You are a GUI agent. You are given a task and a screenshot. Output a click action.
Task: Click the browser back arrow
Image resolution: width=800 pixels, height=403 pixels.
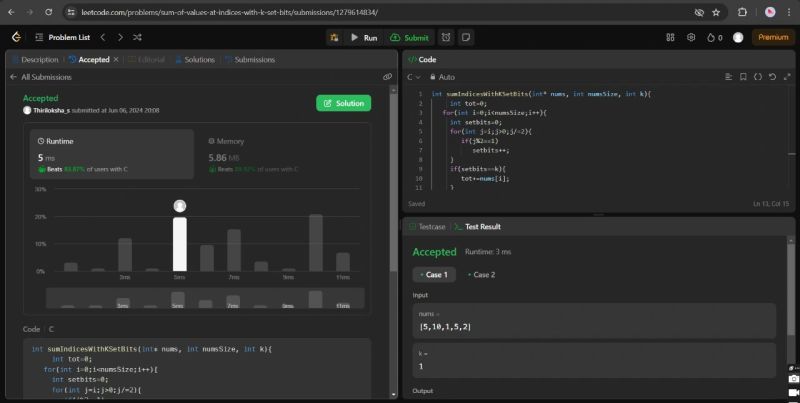(x=11, y=12)
